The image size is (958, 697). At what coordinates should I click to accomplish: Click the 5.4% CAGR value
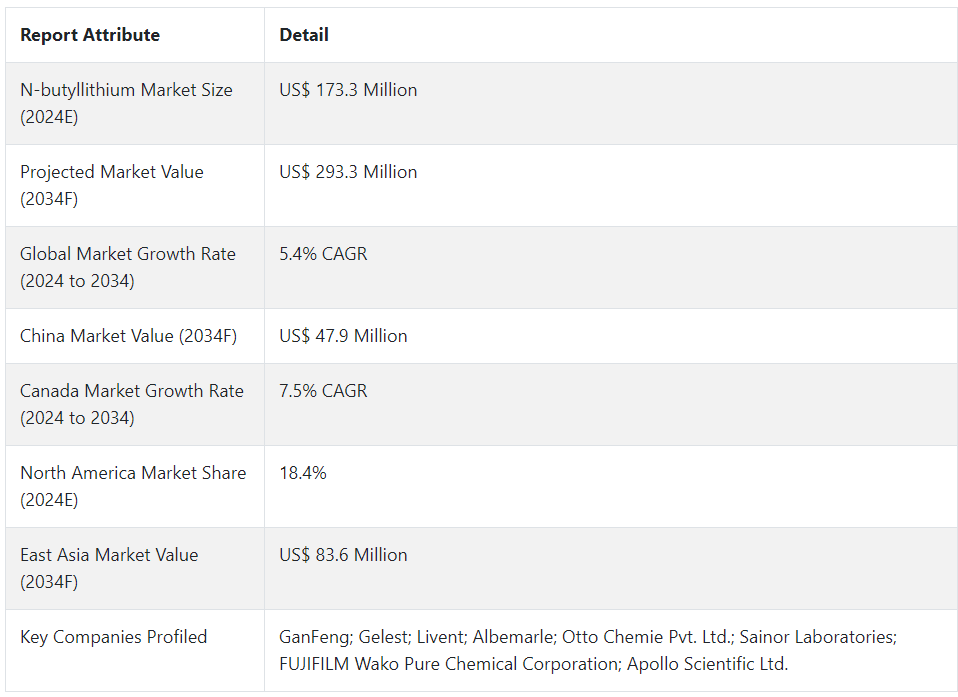(323, 254)
